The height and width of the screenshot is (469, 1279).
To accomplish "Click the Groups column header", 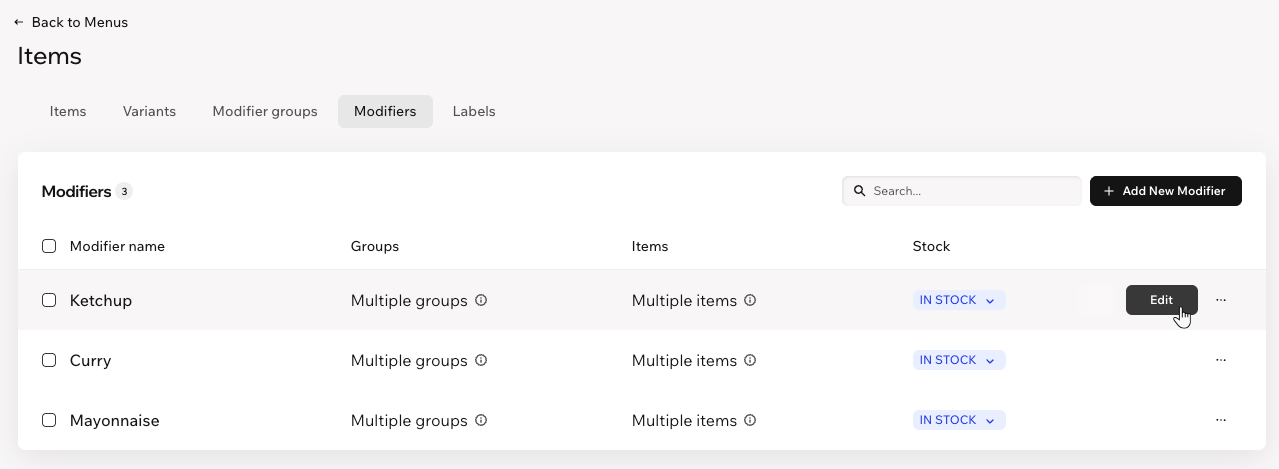I will (375, 246).
